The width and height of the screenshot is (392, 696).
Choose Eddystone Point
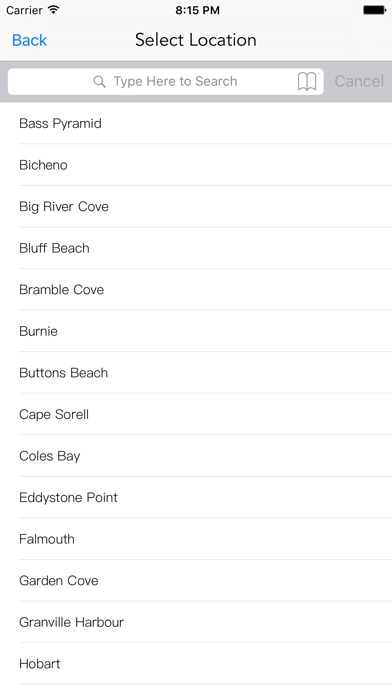click(196, 497)
